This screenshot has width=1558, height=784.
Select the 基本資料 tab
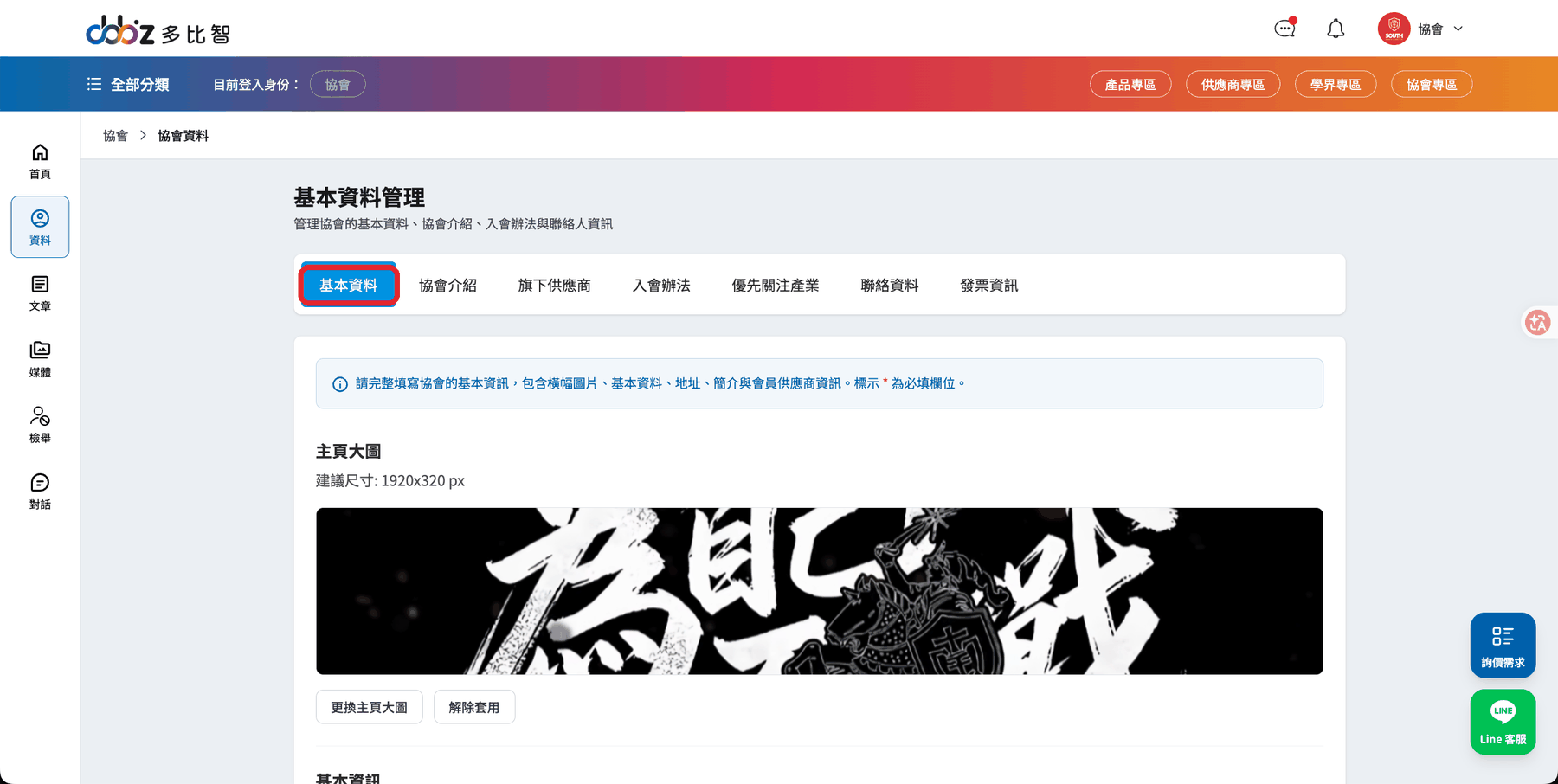point(349,285)
